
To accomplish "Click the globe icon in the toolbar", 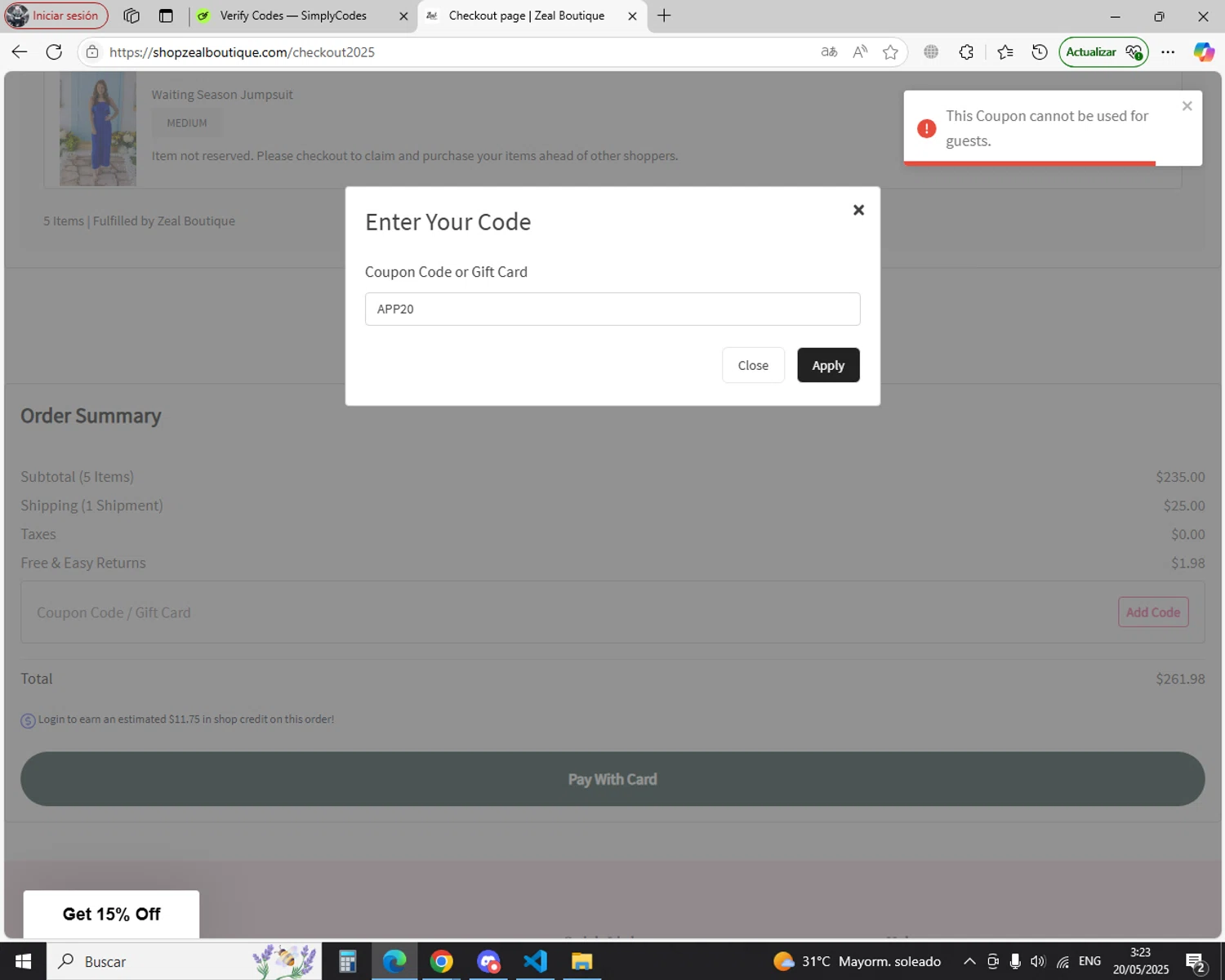I will click(x=931, y=52).
